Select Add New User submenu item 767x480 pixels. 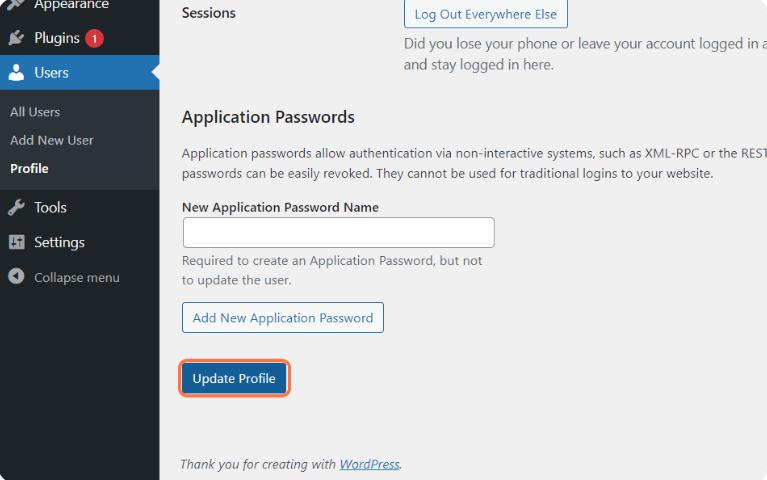click(x=51, y=140)
